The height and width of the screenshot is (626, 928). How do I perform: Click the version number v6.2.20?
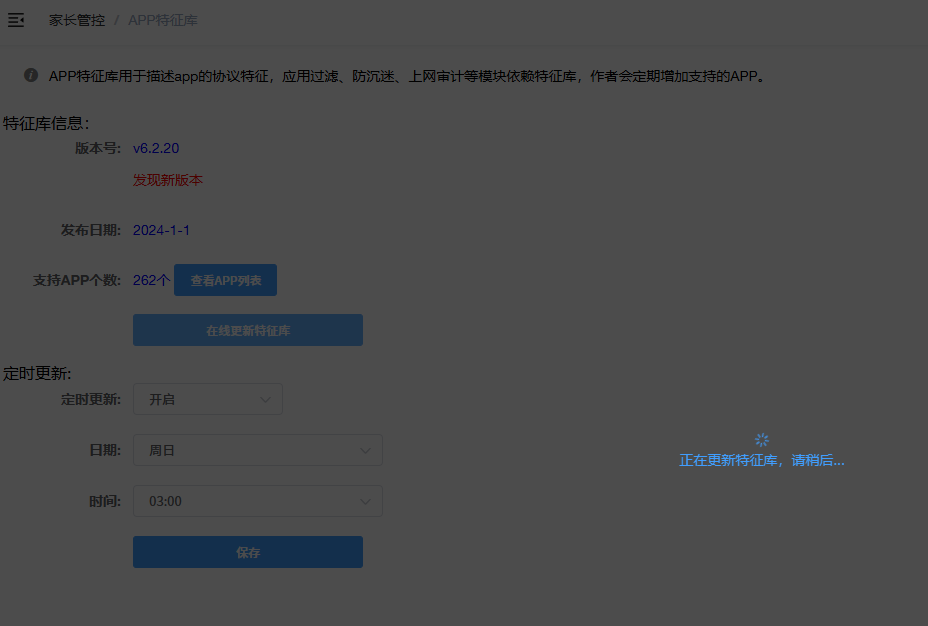coord(156,148)
